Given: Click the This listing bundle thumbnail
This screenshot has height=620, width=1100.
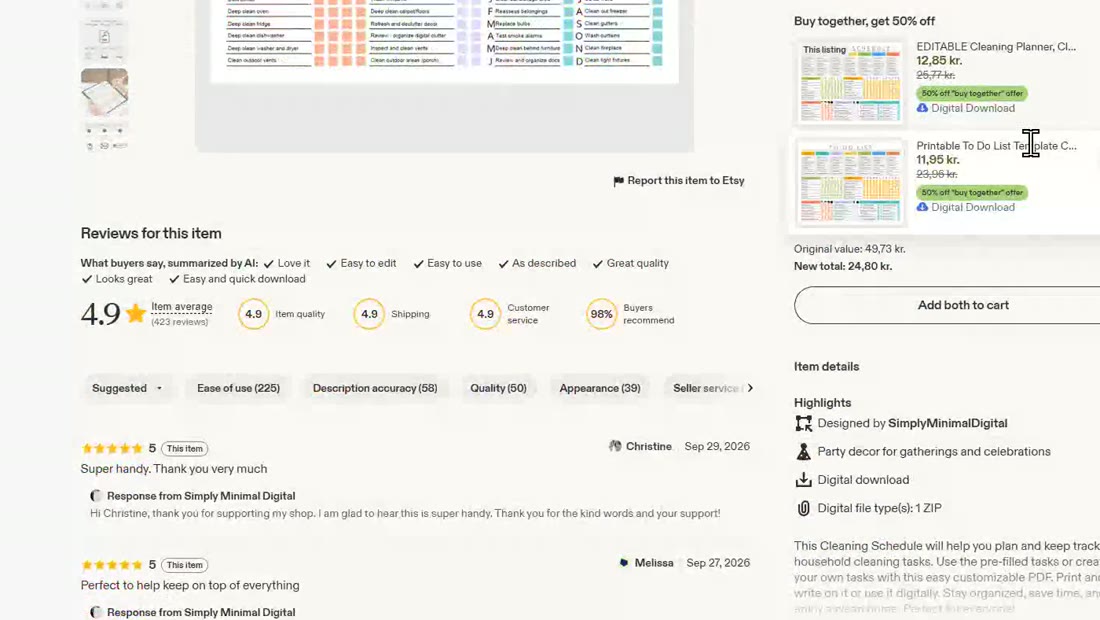Looking at the screenshot, I should [850, 82].
